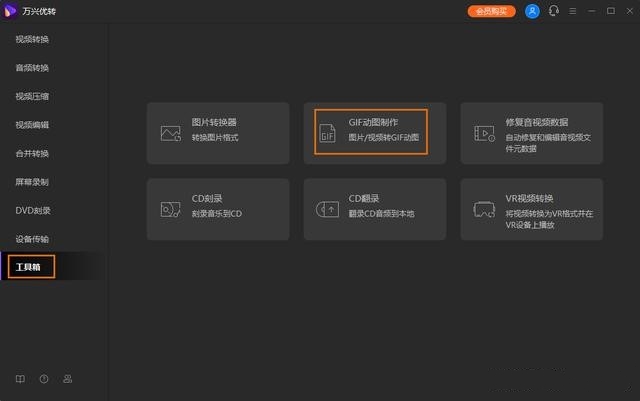Switch to 设备传输 in sidebar
640x401 pixels.
point(32,239)
